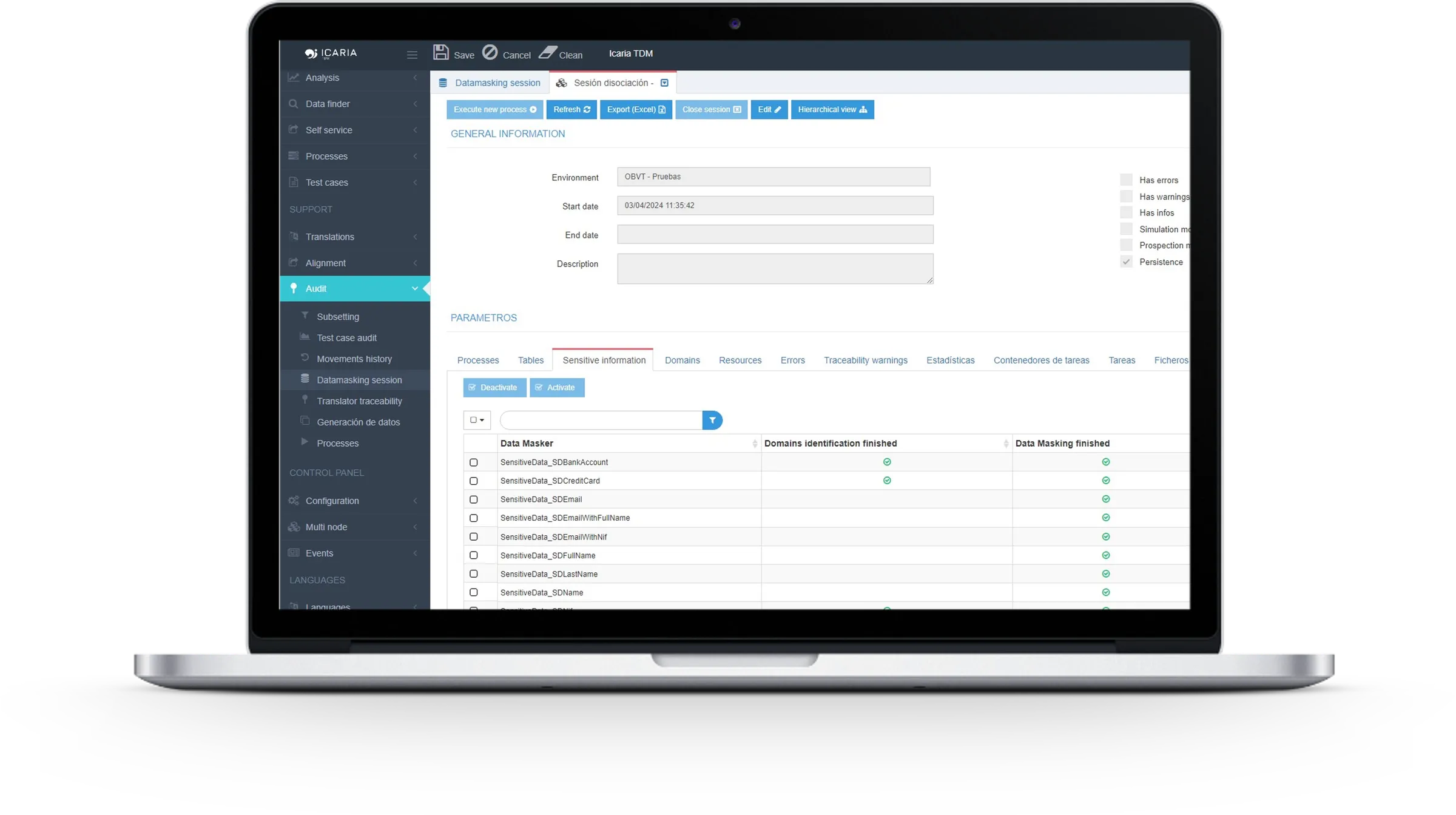Viewport: 1456px width, 815px height.
Task: Click the Description text area
Action: click(775, 269)
